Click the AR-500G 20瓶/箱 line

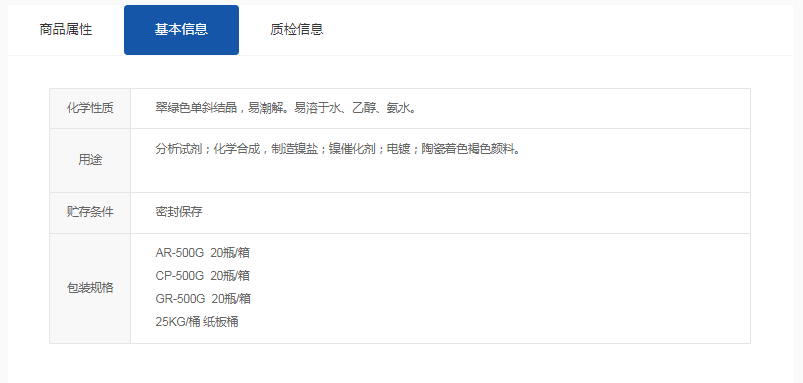tap(203, 253)
